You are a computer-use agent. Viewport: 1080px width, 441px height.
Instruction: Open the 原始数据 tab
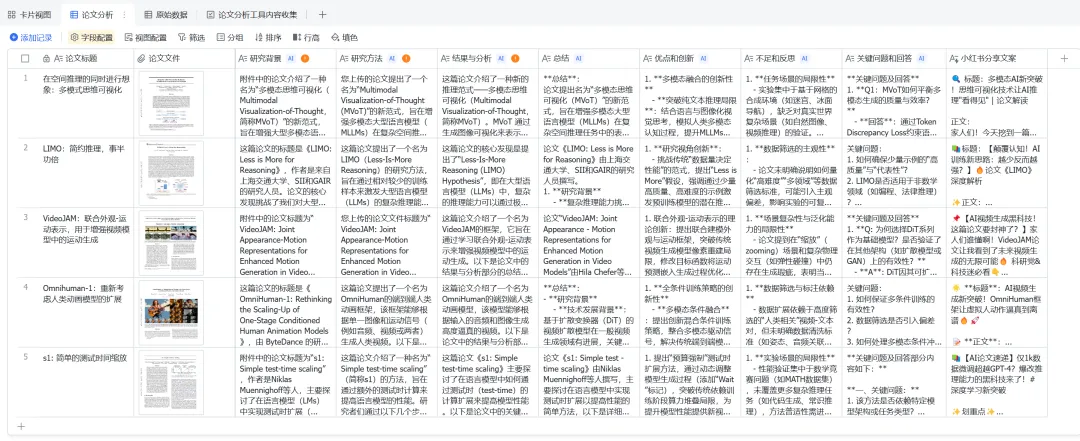click(x=166, y=14)
